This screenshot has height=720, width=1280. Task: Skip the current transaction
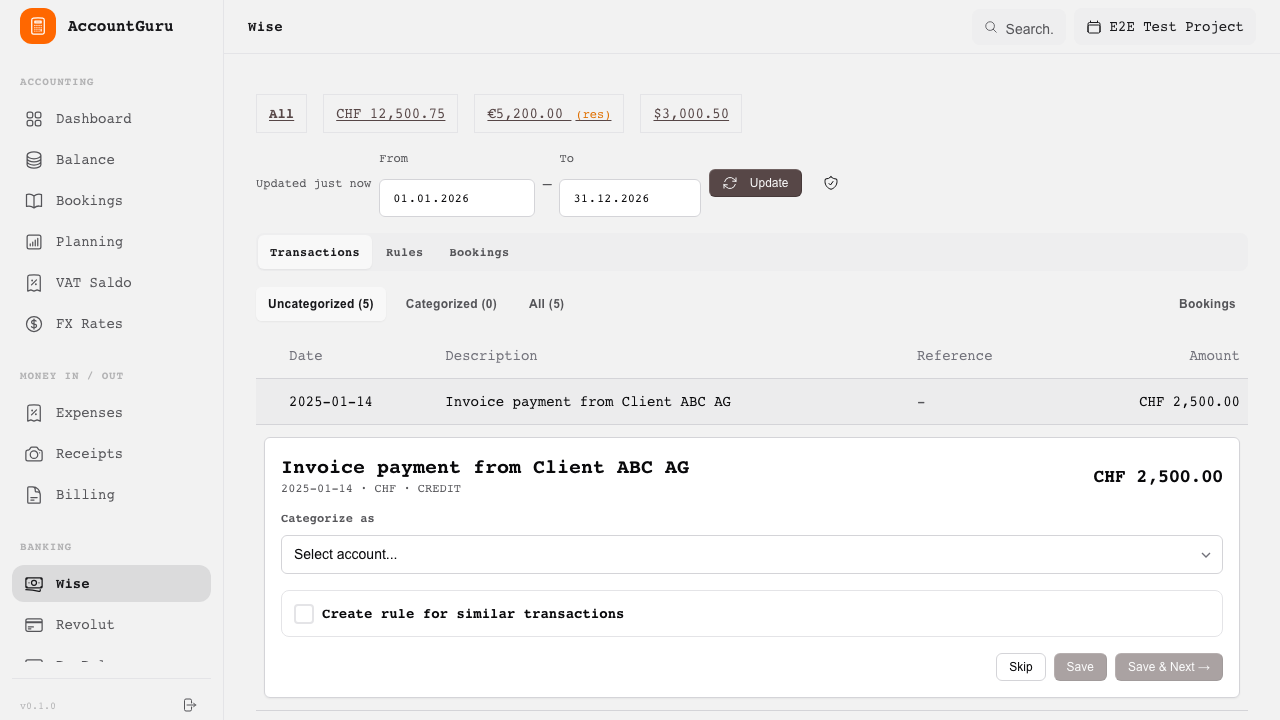coord(1020,667)
